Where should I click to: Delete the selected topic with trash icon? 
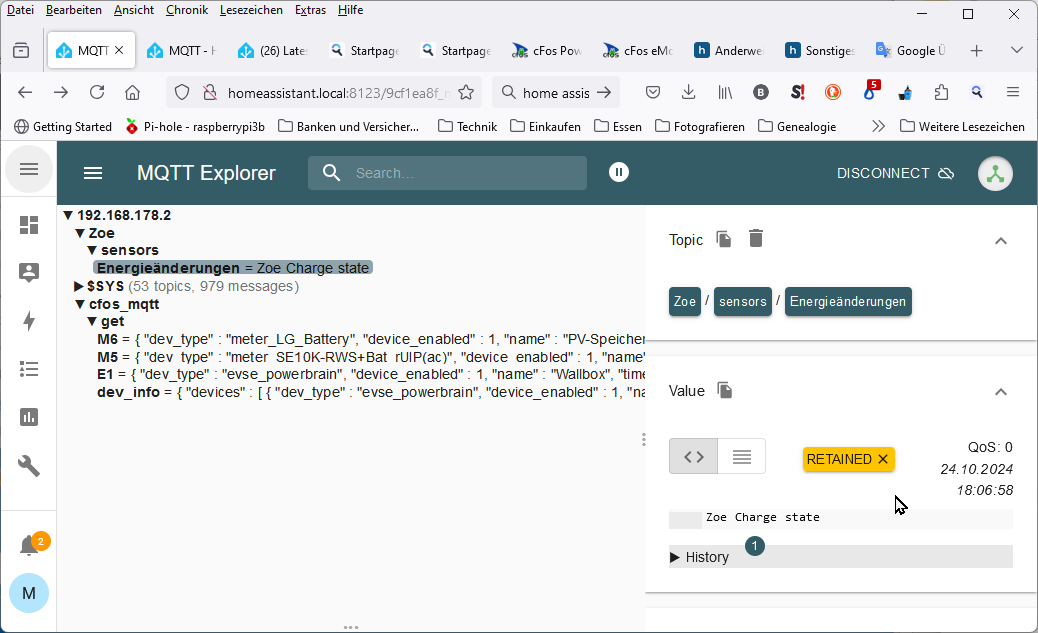point(756,239)
